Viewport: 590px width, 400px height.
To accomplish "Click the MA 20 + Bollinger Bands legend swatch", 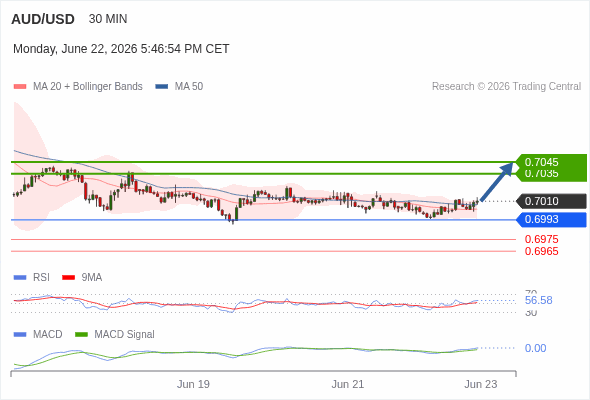I will pos(20,87).
